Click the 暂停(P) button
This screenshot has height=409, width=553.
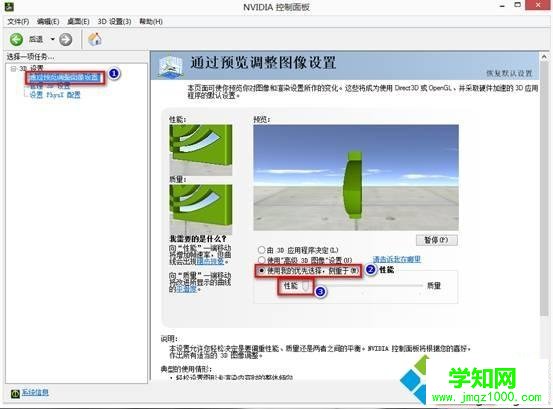click(437, 240)
